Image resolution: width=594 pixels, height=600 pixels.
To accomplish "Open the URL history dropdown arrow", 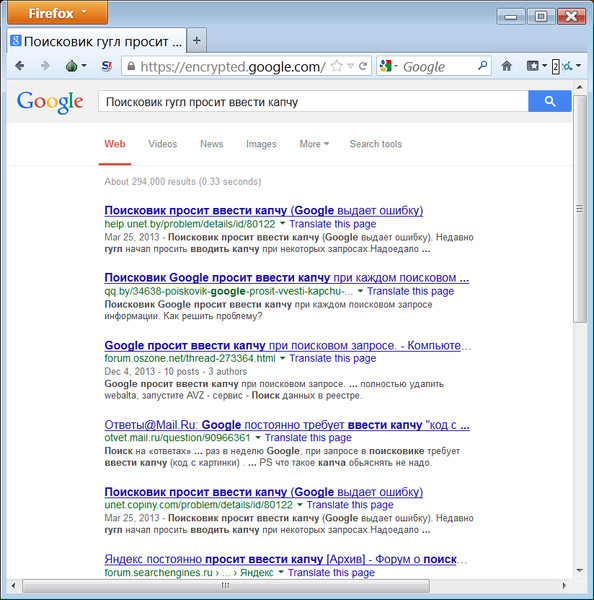I will pyautogui.click(x=350, y=66).
